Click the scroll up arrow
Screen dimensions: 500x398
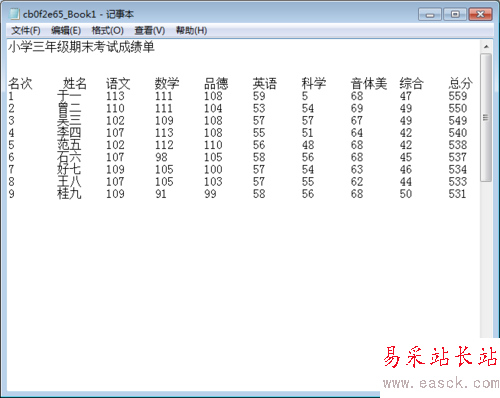[486, 47]
